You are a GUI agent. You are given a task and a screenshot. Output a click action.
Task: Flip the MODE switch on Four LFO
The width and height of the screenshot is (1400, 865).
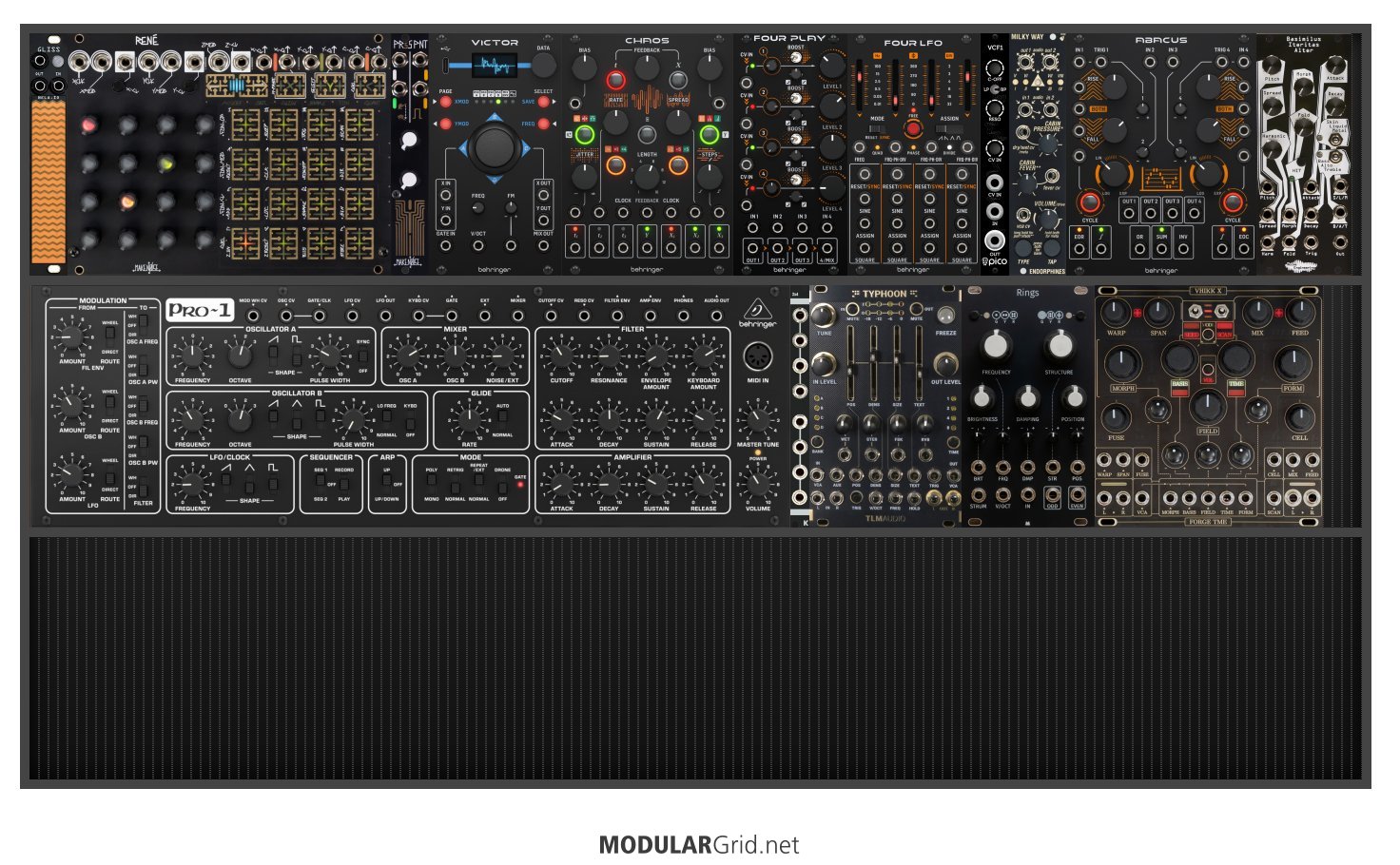[x=877, y=128]
